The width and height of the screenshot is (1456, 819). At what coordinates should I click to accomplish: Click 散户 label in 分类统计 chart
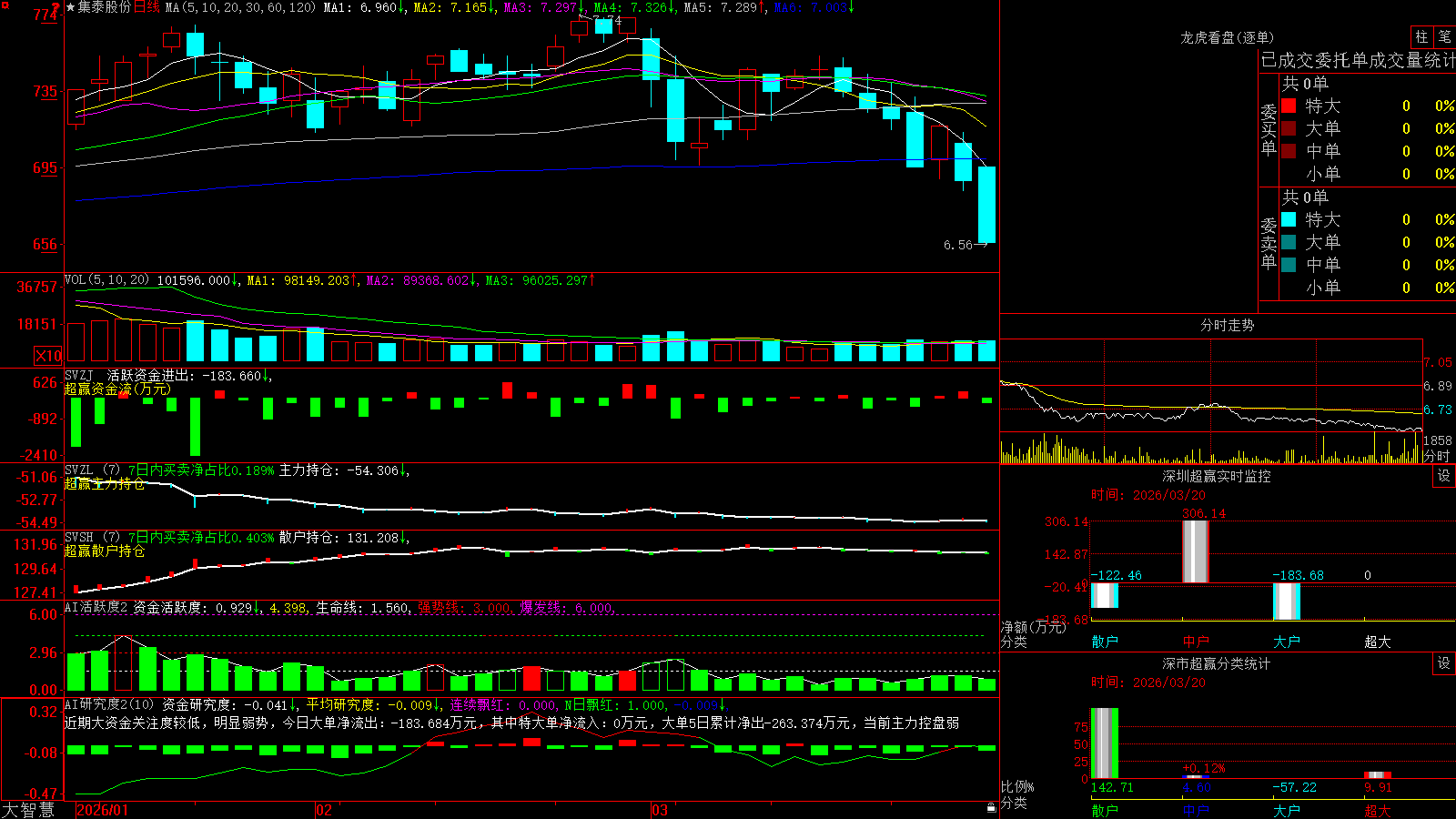(1105, 810)
